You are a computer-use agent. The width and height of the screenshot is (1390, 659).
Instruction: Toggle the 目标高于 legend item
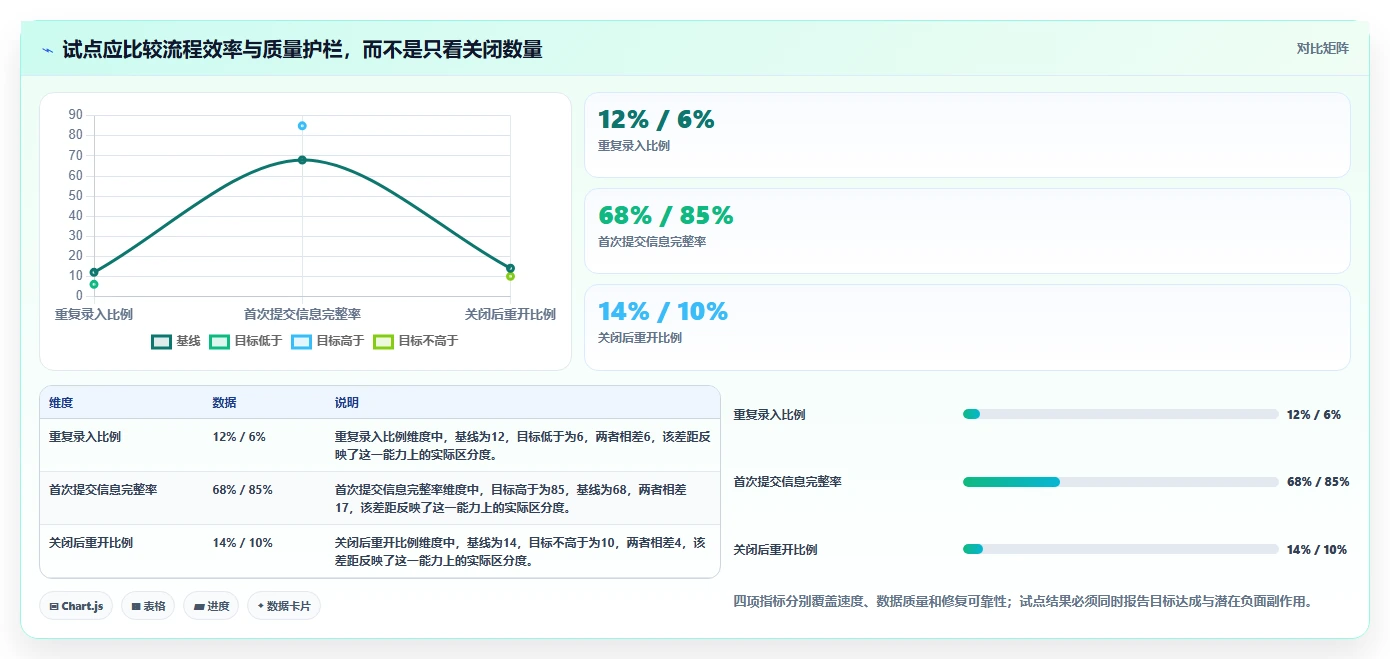328,341
